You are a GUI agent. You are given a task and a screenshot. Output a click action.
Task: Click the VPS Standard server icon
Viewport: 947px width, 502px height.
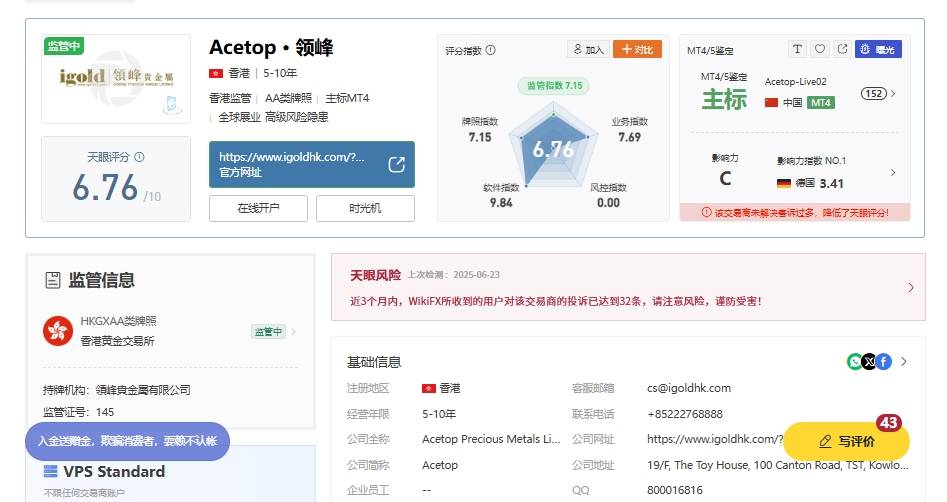pos(51,472)
